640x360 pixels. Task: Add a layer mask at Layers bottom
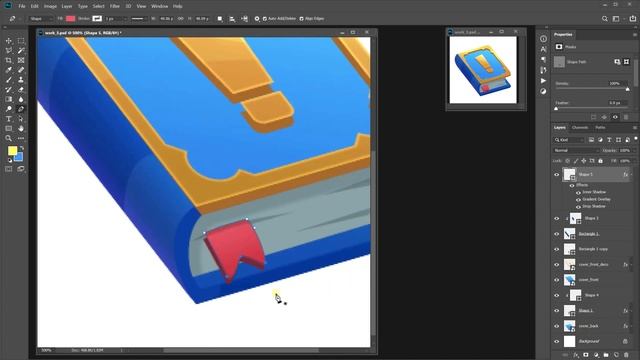coord(586,355)
